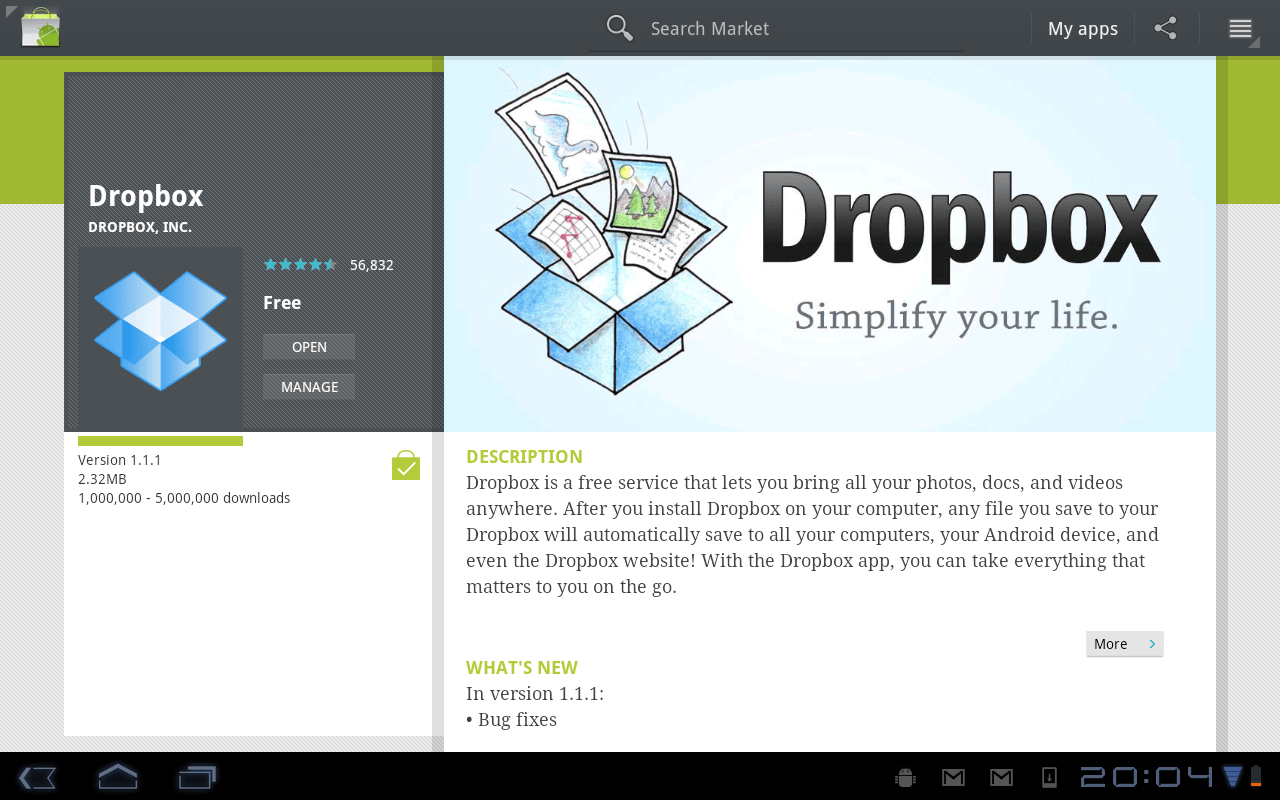Click the DROPBOX, INC. developer name
This screenshot has height=800, width=1280.
point(140,227)
